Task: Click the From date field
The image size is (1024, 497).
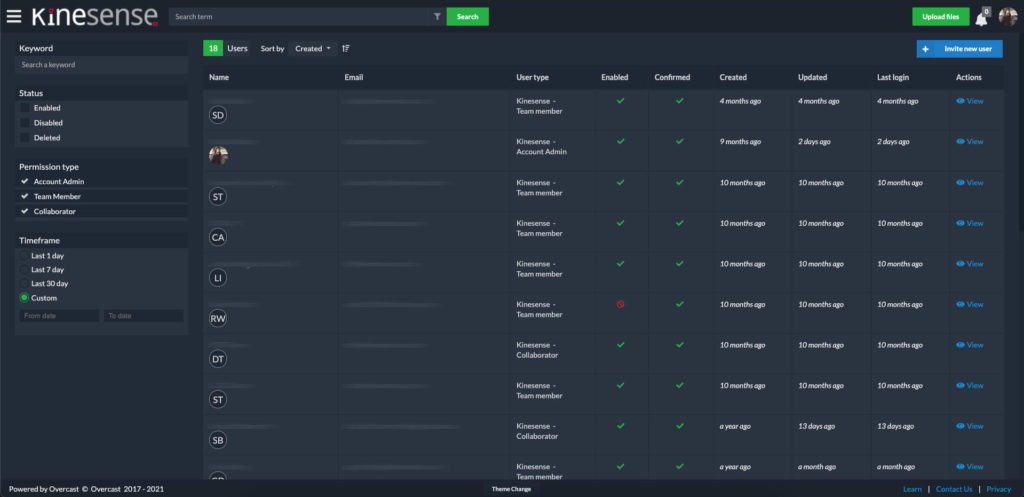Action: [59, 315]
